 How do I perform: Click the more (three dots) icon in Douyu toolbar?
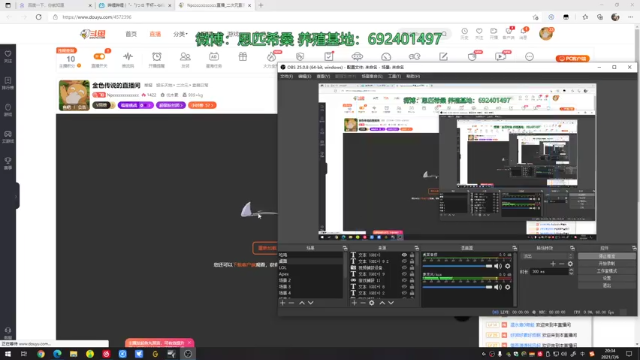(529, 57)
